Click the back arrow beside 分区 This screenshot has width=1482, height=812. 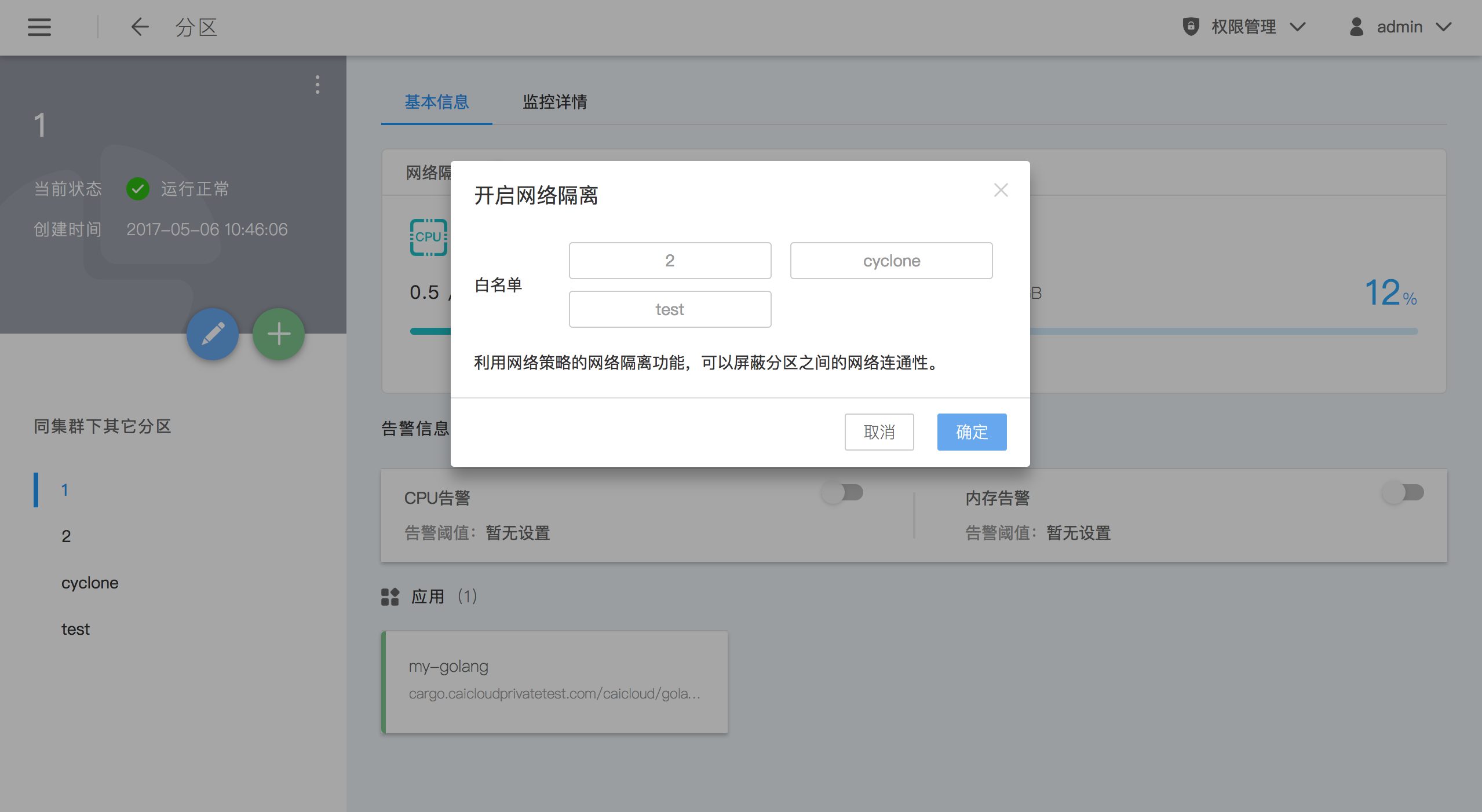coord(140,27)
